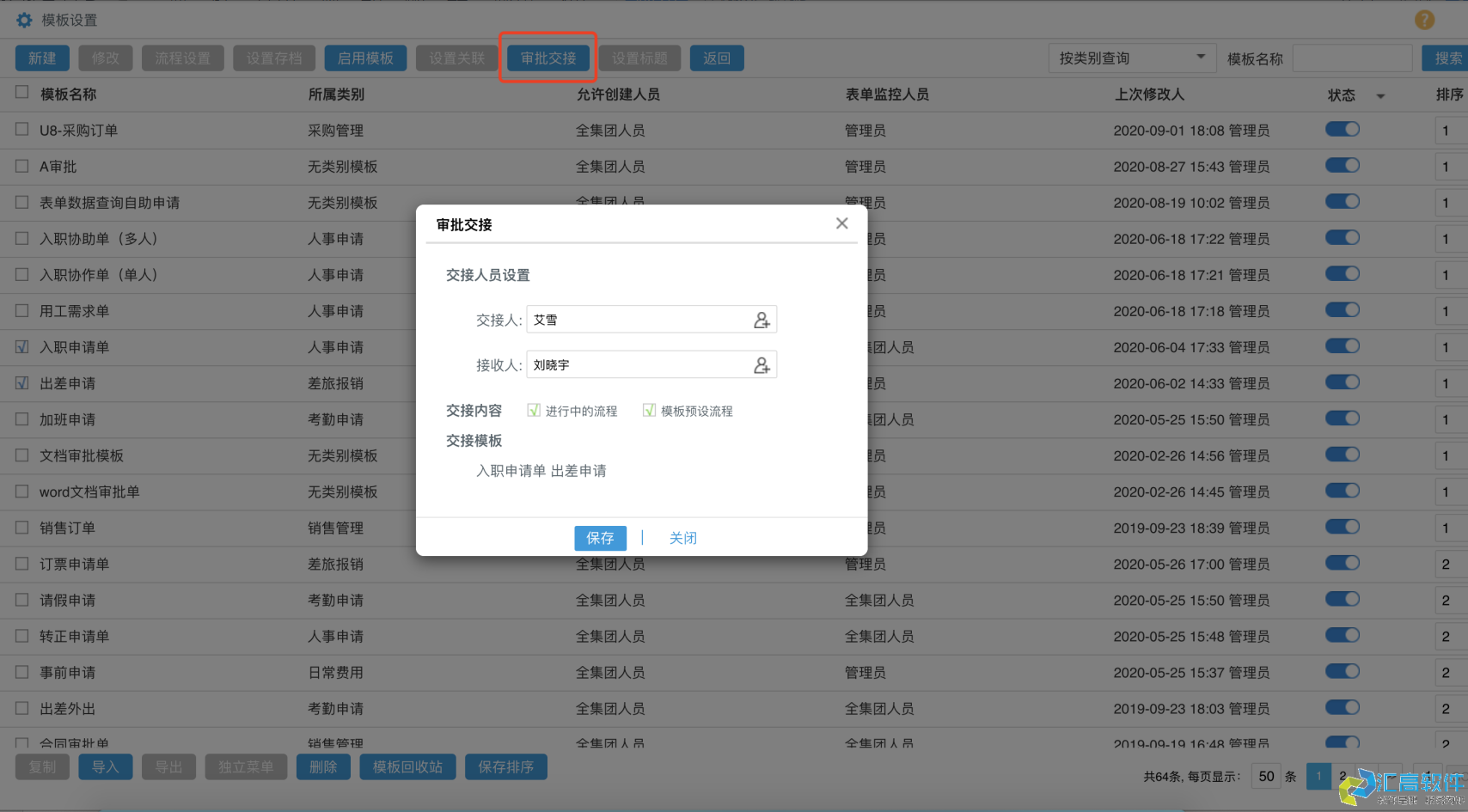Open the 模板回收站 recycle bin
This screenshot has height=812, width=1468.
[407, 766]
